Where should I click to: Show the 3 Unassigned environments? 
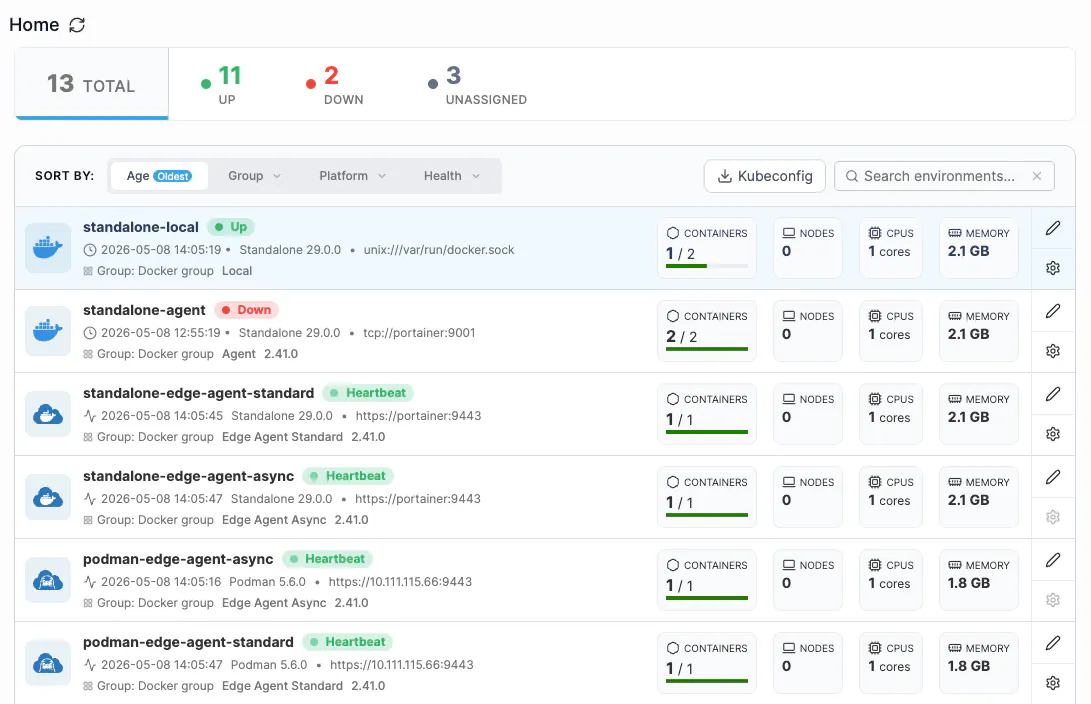click(x=477, y=84)
